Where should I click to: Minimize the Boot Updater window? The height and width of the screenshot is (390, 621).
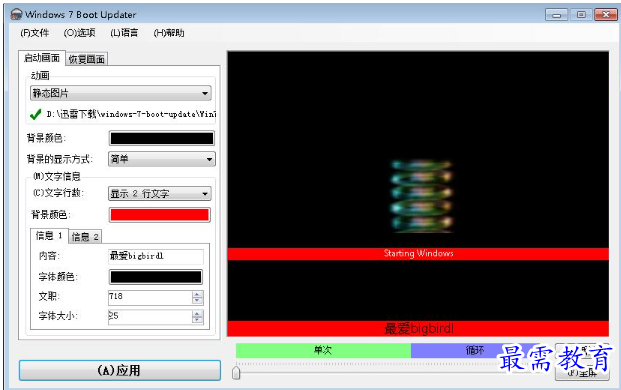tap(556, 15)
